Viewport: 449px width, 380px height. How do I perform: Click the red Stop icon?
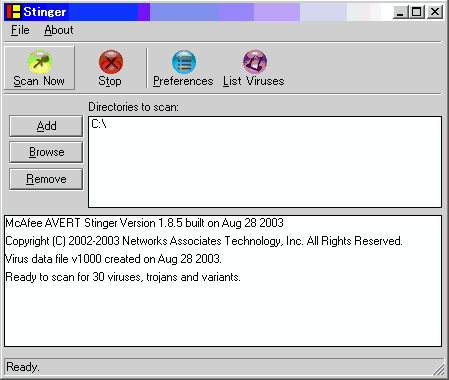[111, 62]
